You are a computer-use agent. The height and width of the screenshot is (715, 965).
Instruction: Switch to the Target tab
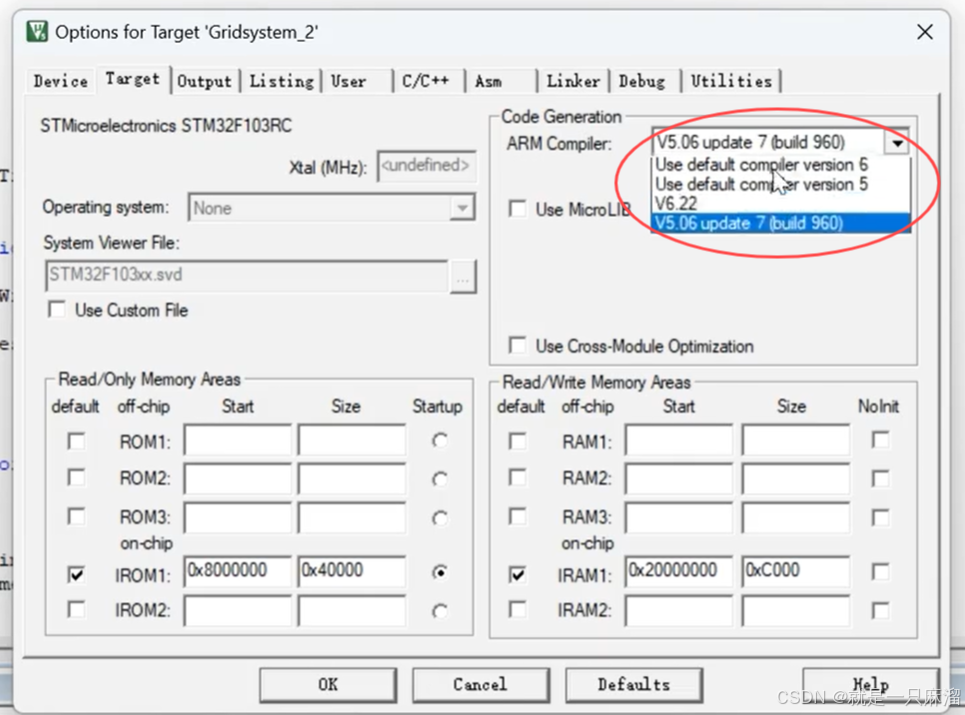click(x=132, y=79)
